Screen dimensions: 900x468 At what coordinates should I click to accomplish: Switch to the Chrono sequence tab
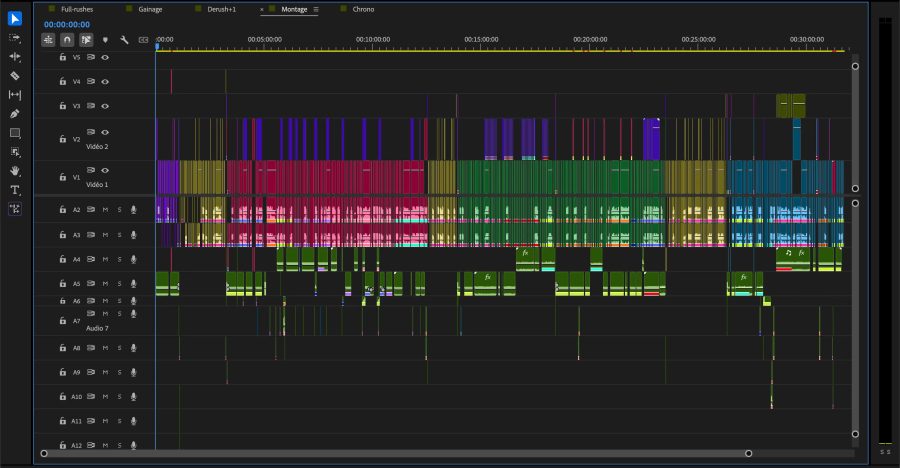tap(363, 9)
